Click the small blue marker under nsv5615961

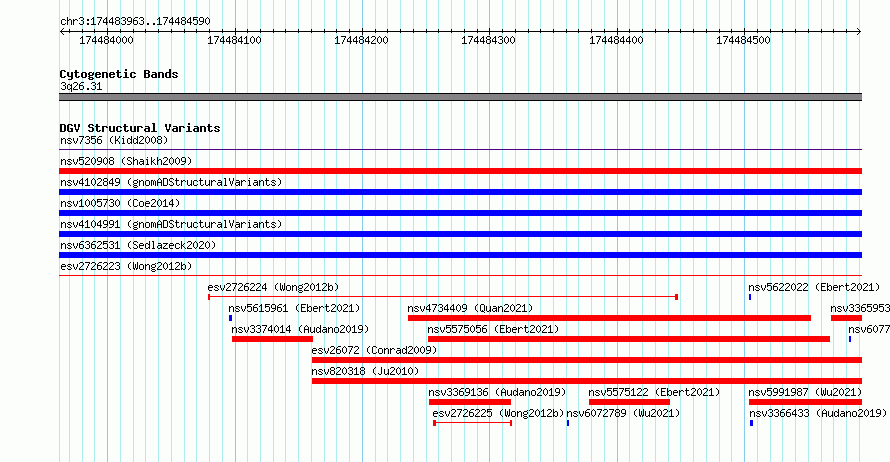[230, 318]
